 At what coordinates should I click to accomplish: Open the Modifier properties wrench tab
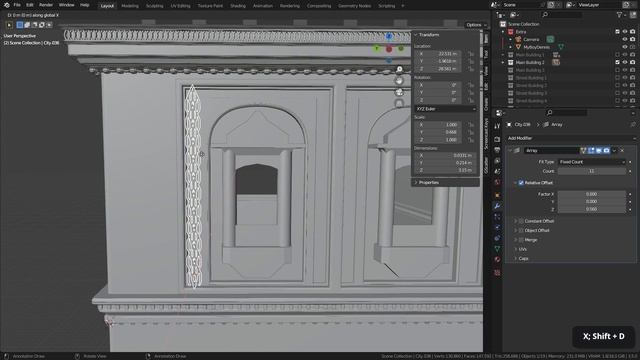click(497, 206)
